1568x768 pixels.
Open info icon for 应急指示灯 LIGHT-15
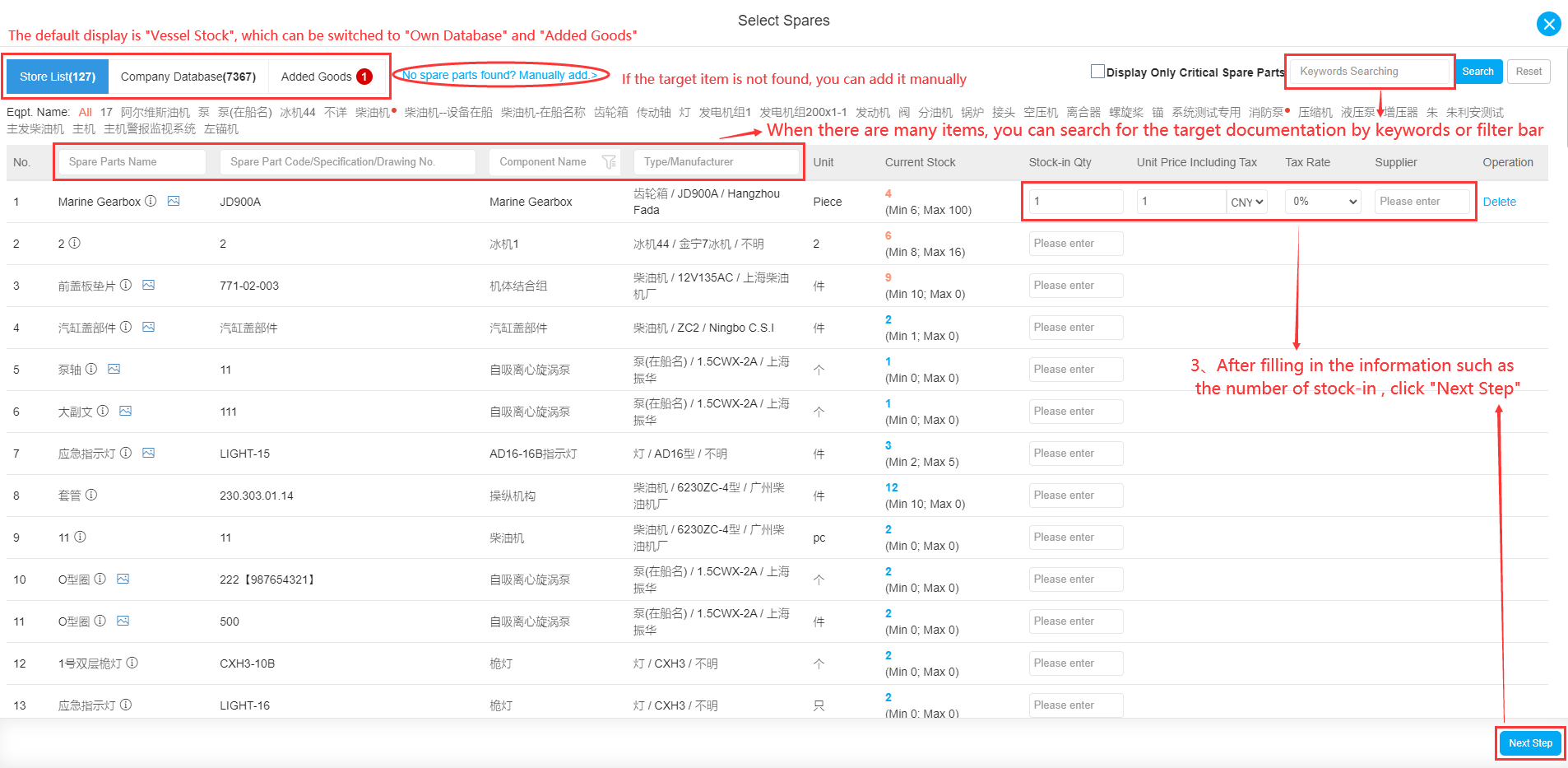point(126,453)
